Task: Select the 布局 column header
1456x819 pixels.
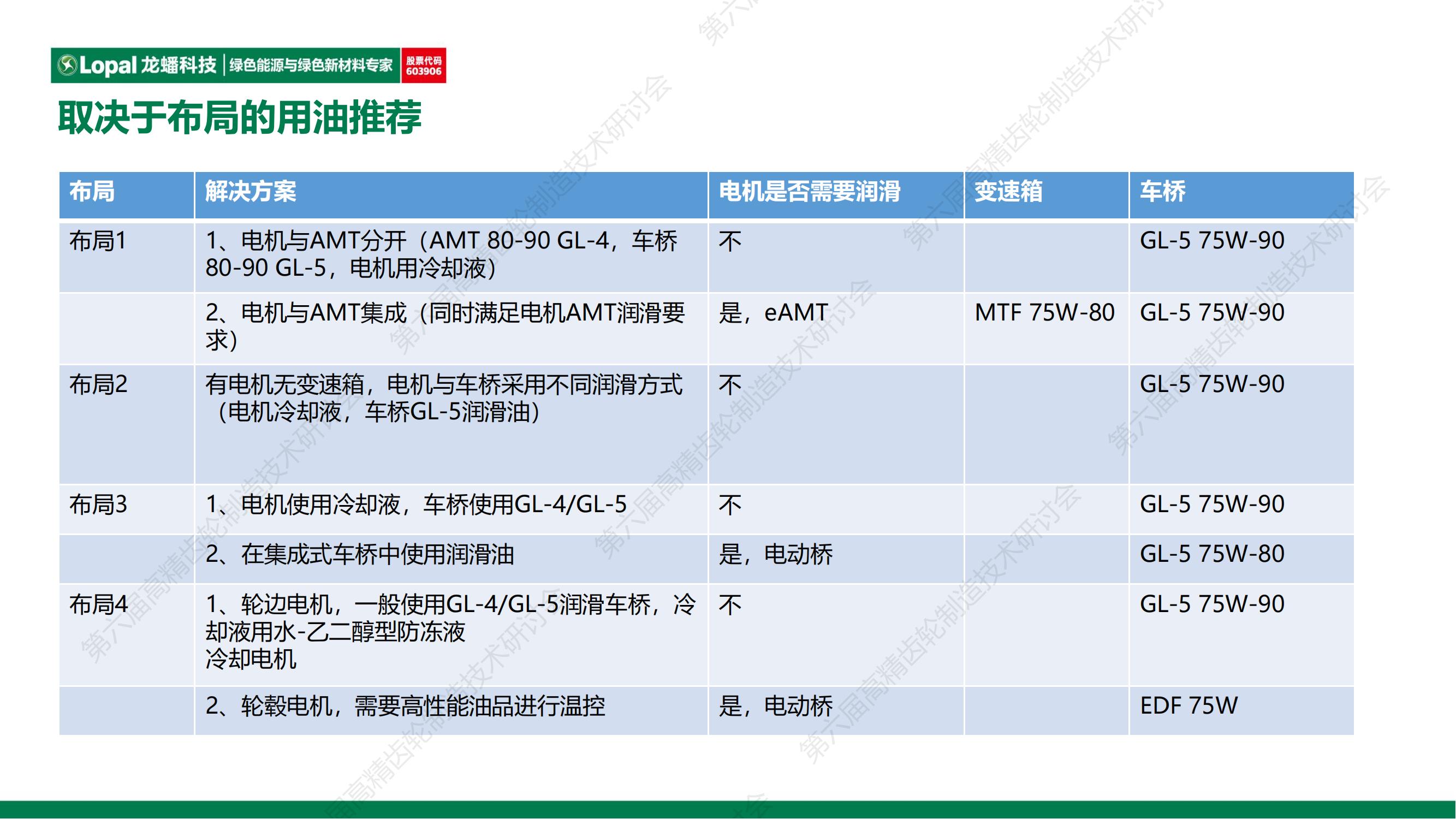Action: (x=92, y=192)
